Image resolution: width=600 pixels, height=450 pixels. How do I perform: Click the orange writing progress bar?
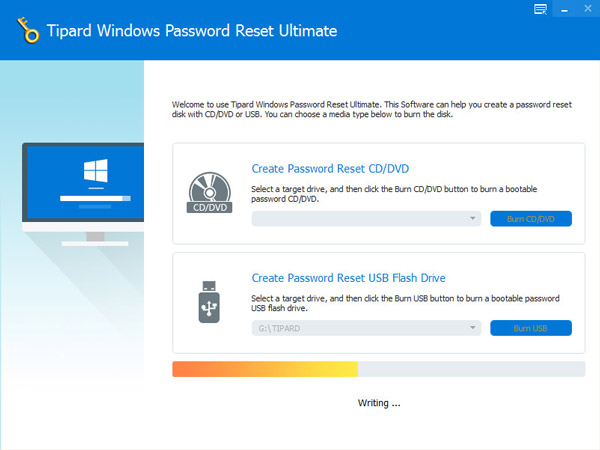pyautogui.click(x=379, y=369)
